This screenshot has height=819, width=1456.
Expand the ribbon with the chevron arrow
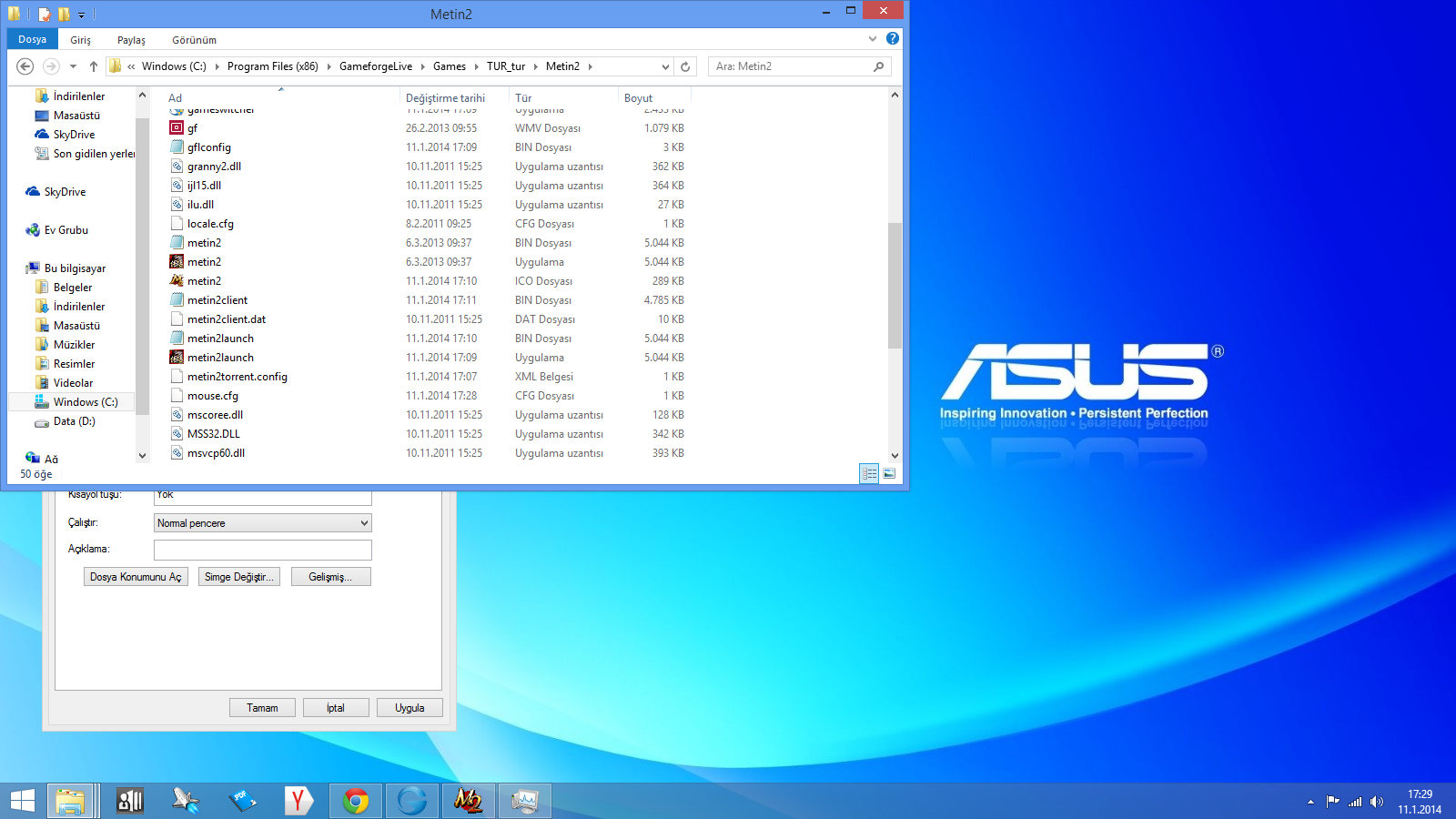pyautogui.click(x=873, y=38)
